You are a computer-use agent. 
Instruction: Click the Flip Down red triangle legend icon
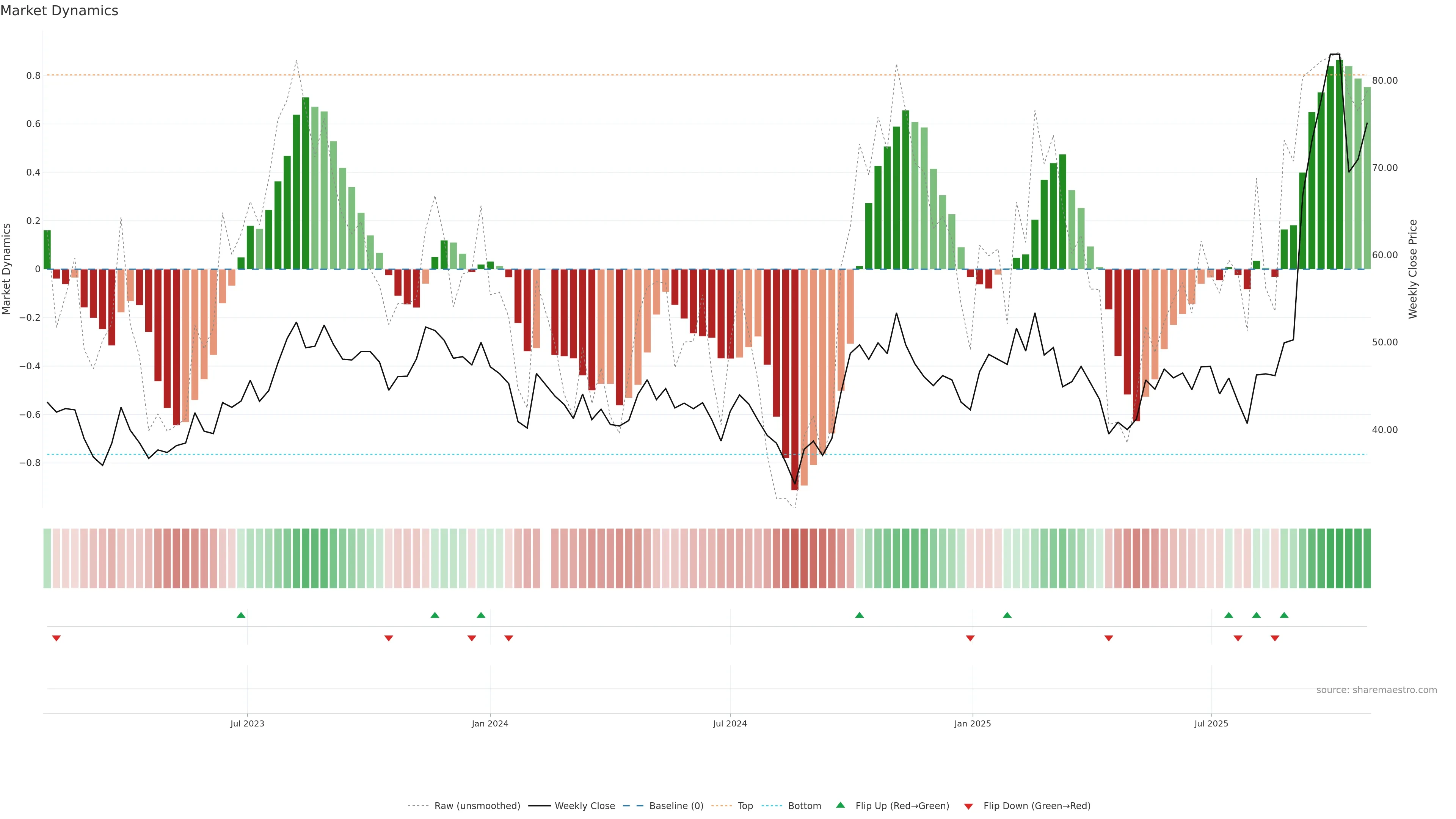[968, 806]
